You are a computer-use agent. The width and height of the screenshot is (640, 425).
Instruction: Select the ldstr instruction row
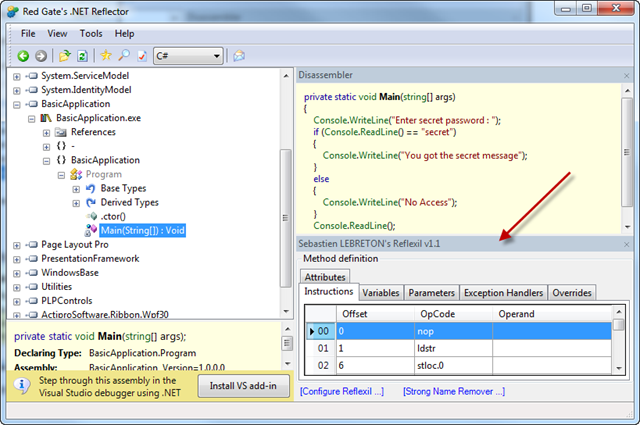point(459,349)
